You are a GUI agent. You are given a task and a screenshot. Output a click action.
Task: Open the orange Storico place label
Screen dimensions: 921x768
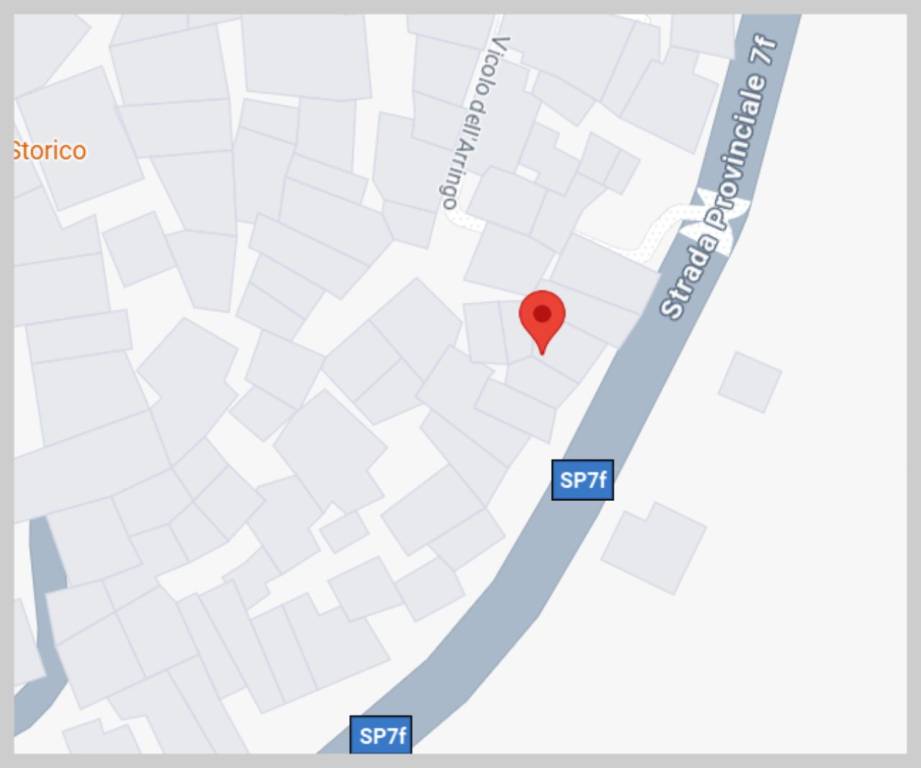click(49, 151)
